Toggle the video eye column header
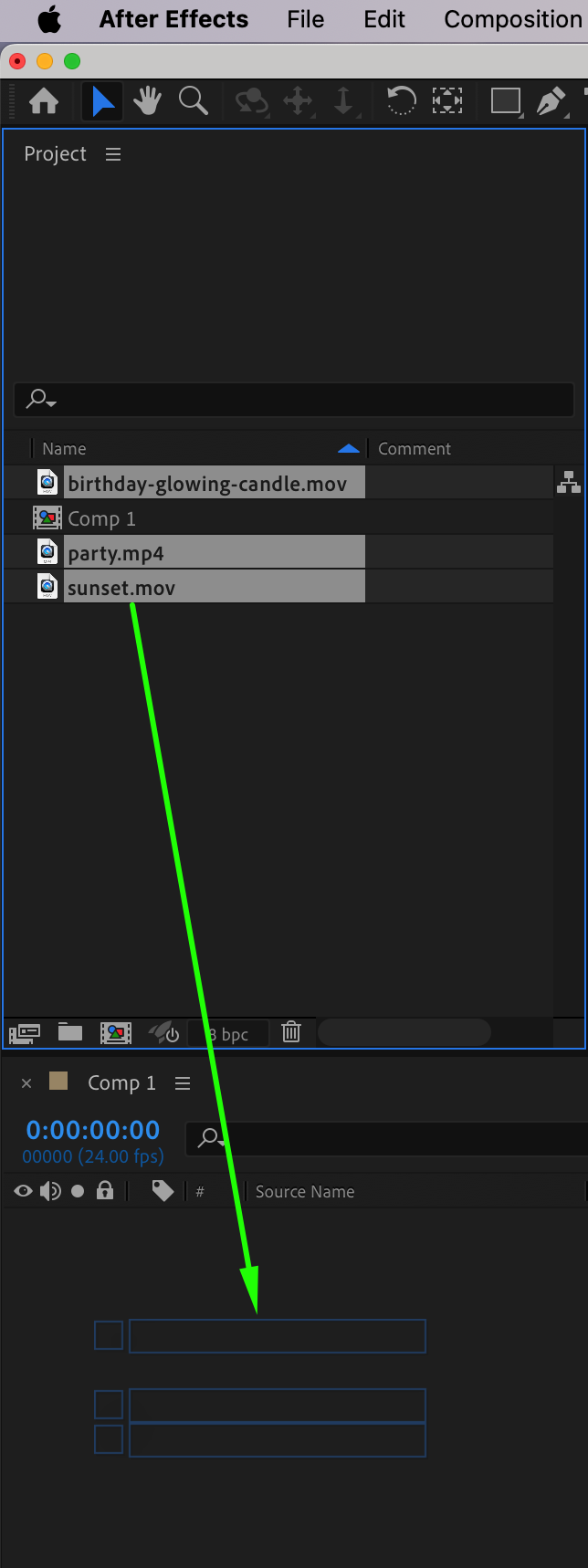Viewport: 588px width, 1568px height. point(24,1191)
